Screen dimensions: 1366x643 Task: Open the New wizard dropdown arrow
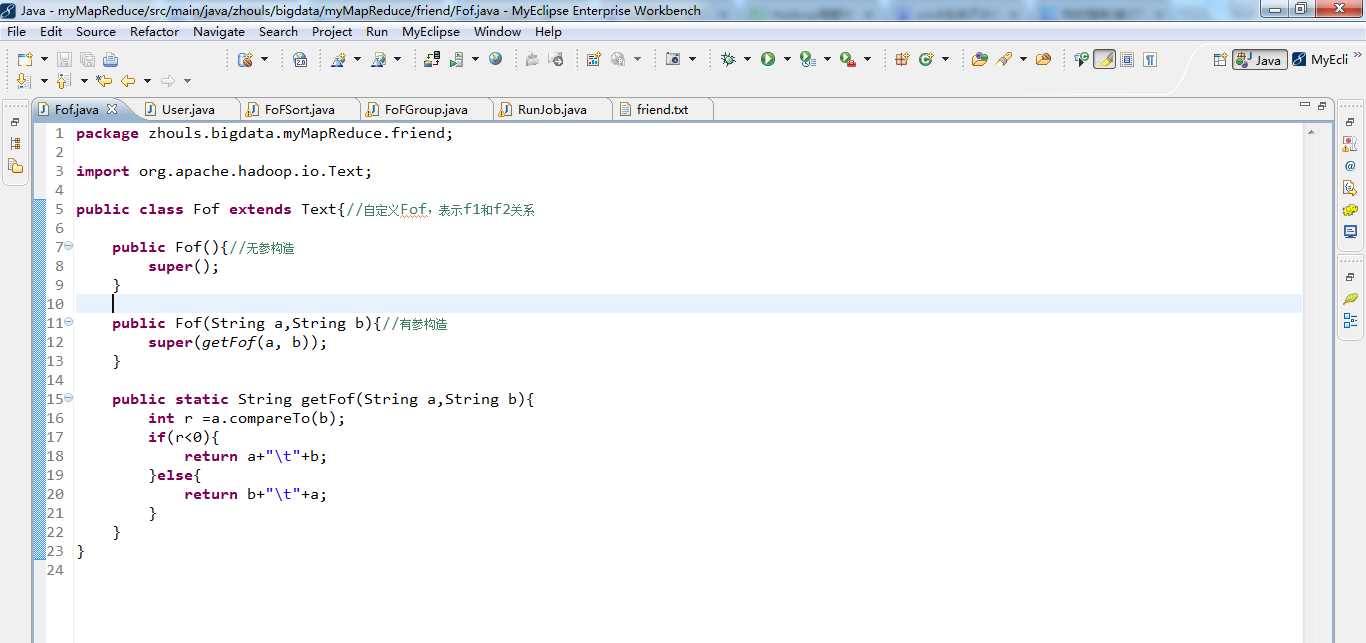(x=42, y=59)
